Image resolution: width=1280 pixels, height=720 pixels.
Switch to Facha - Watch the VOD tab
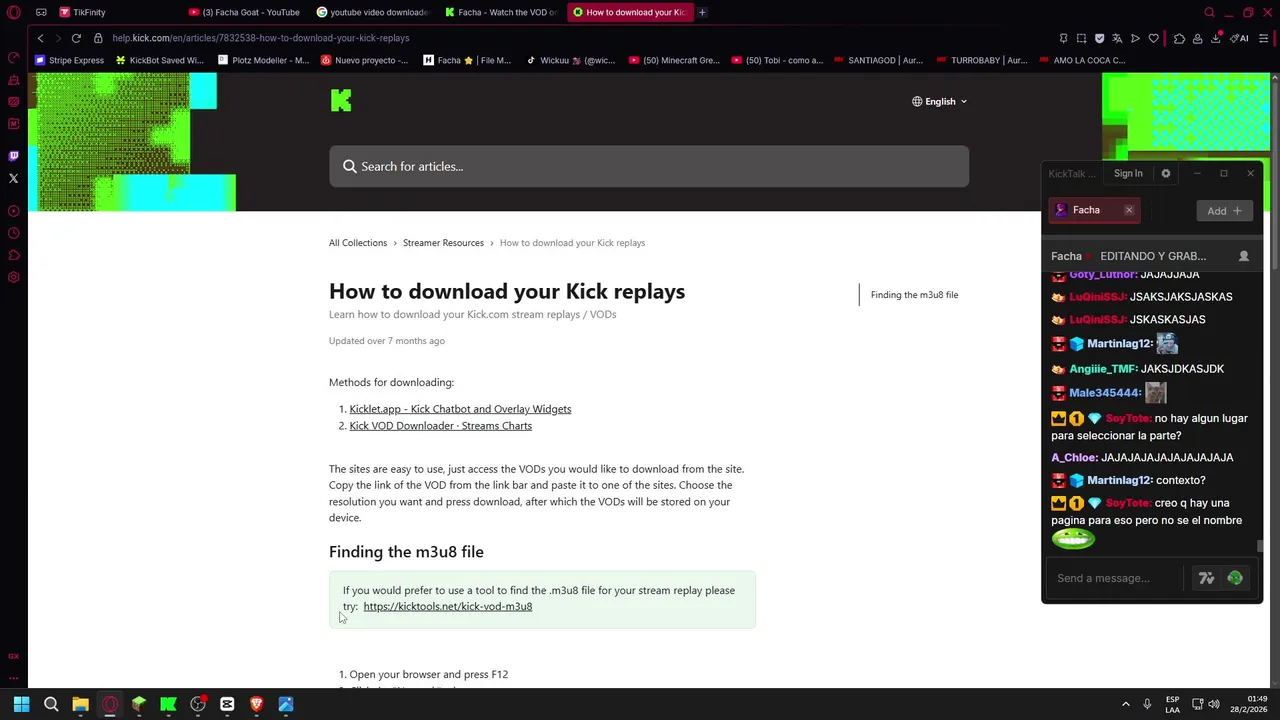pos(501,12)
